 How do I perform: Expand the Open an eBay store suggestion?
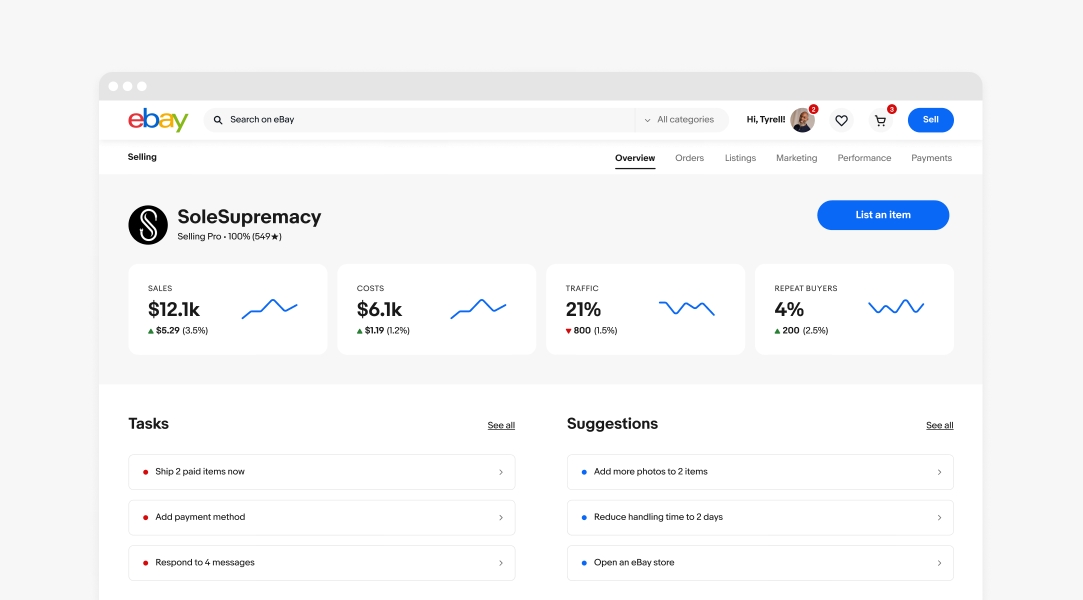pyautogui.click(x=760, y=563)
